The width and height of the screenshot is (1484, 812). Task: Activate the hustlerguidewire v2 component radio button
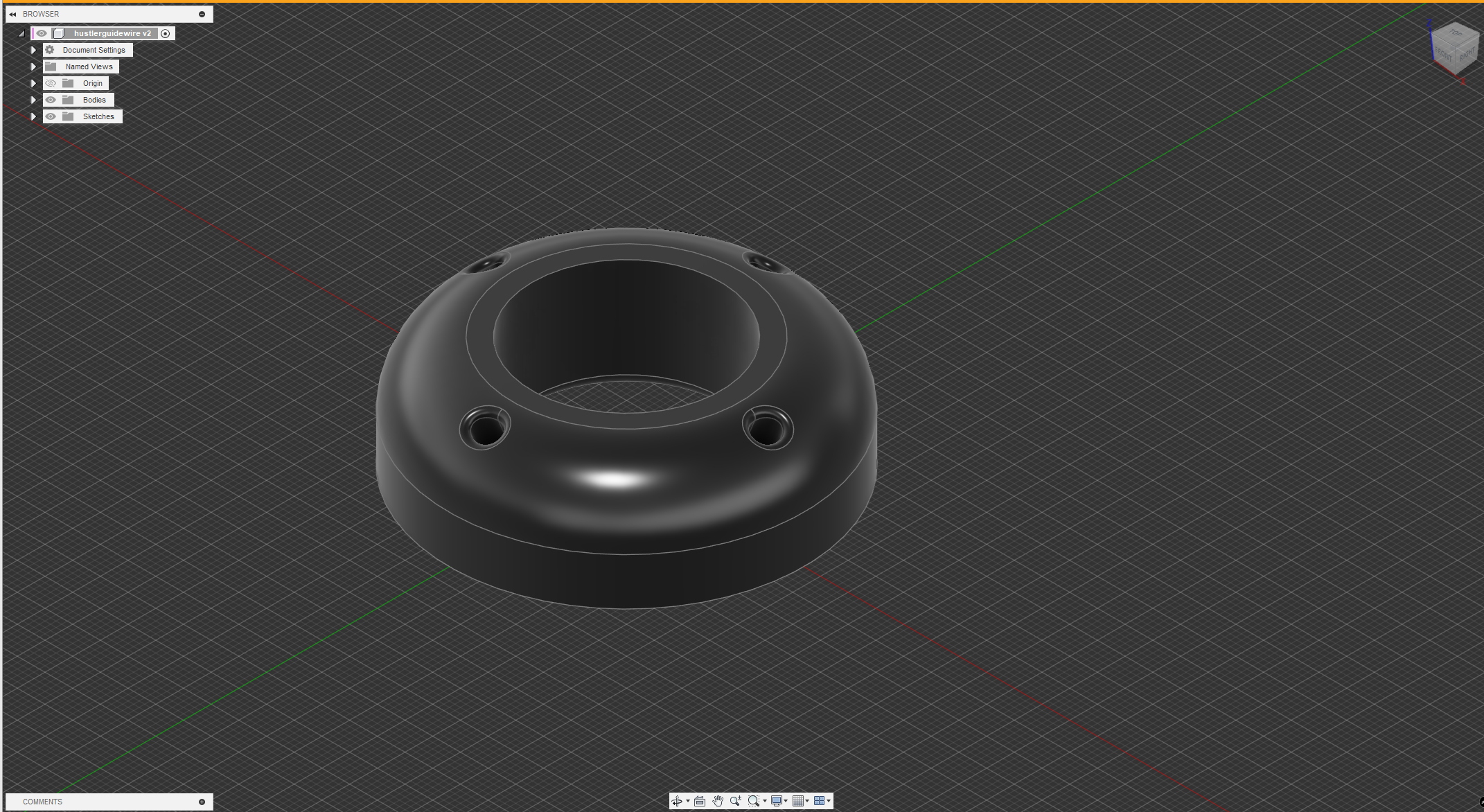(166, 33)
